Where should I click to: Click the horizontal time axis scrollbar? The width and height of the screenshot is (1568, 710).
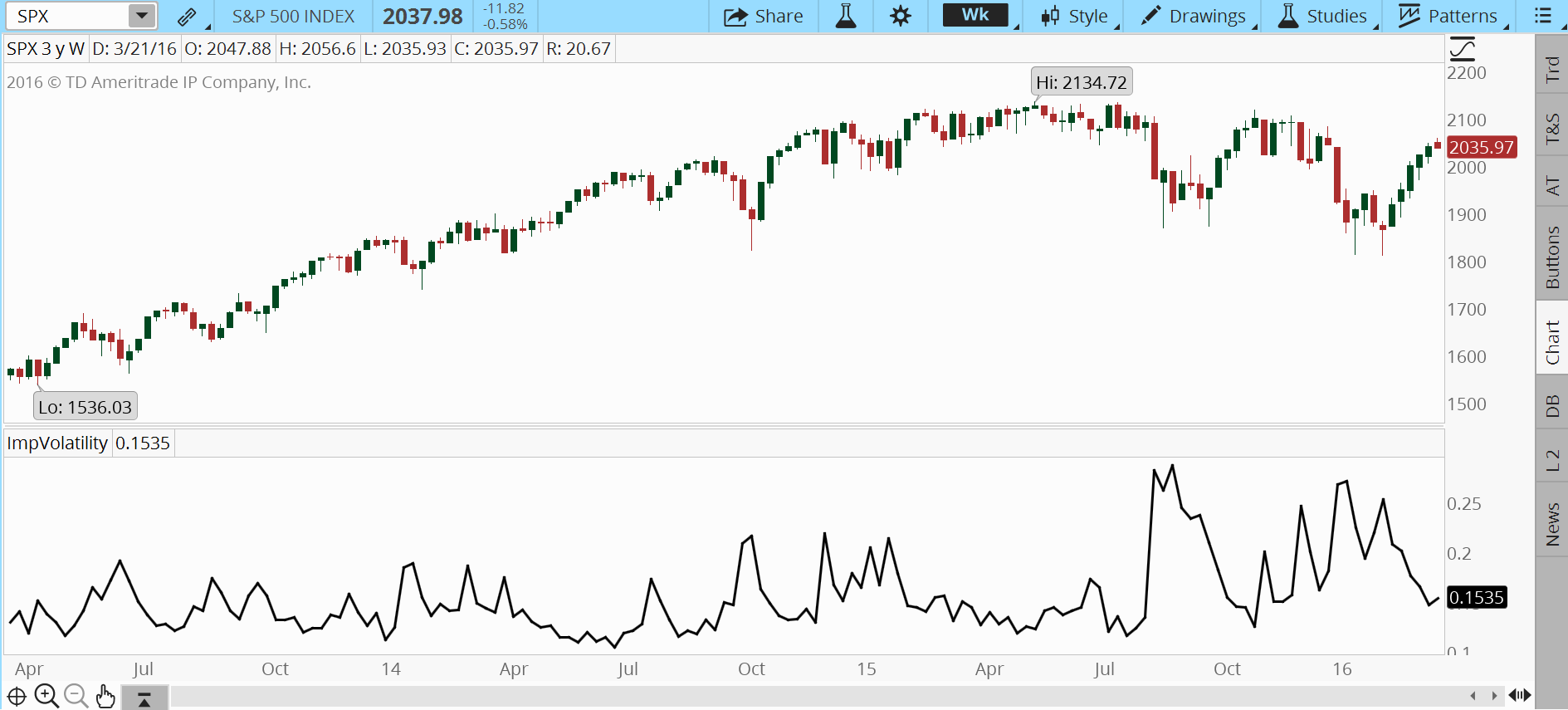818,696
